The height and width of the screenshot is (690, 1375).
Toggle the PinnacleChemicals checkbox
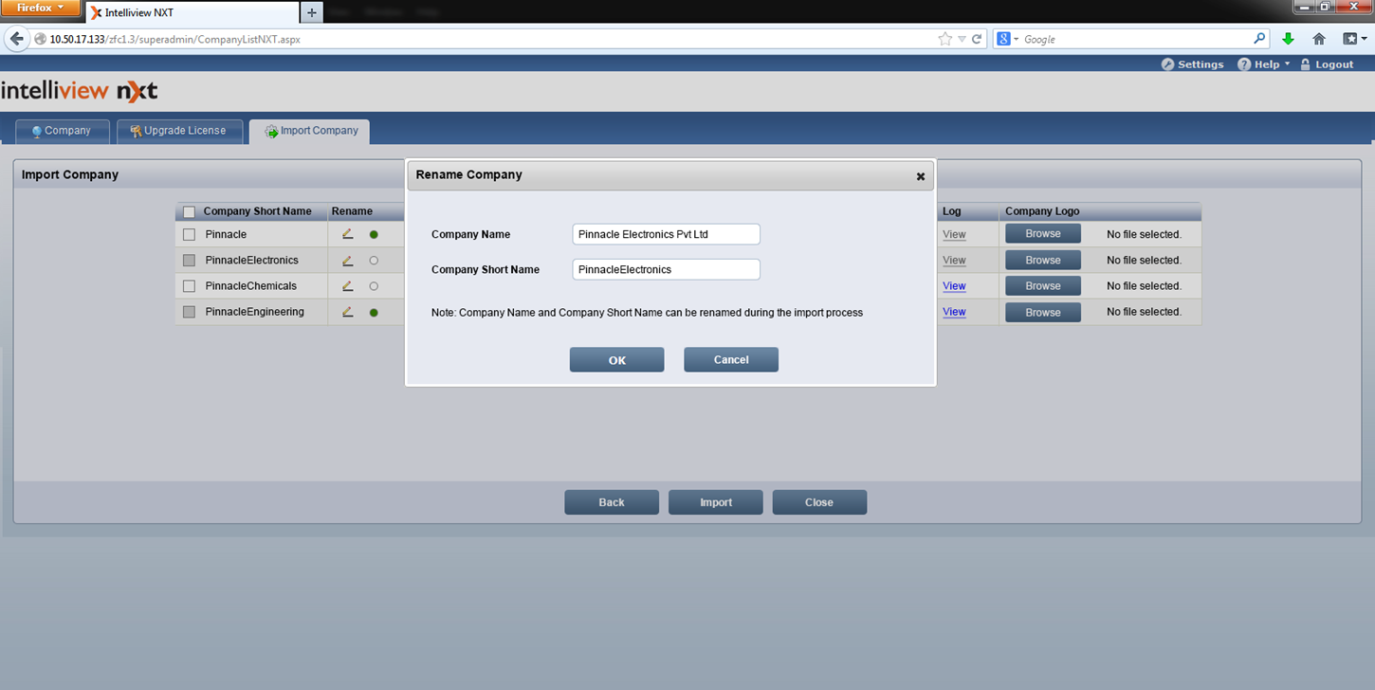point(189,287)
